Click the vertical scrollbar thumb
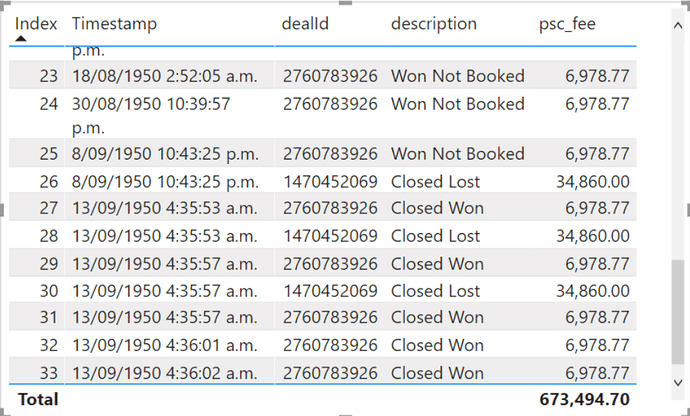The width and height of the screenshot is (690, 416). [x=678, y=312]
